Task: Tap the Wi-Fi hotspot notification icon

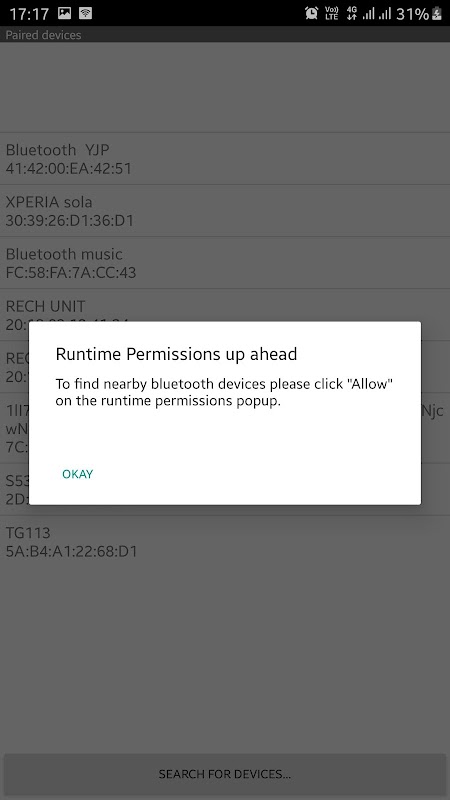Action: (x=86, y=13)
